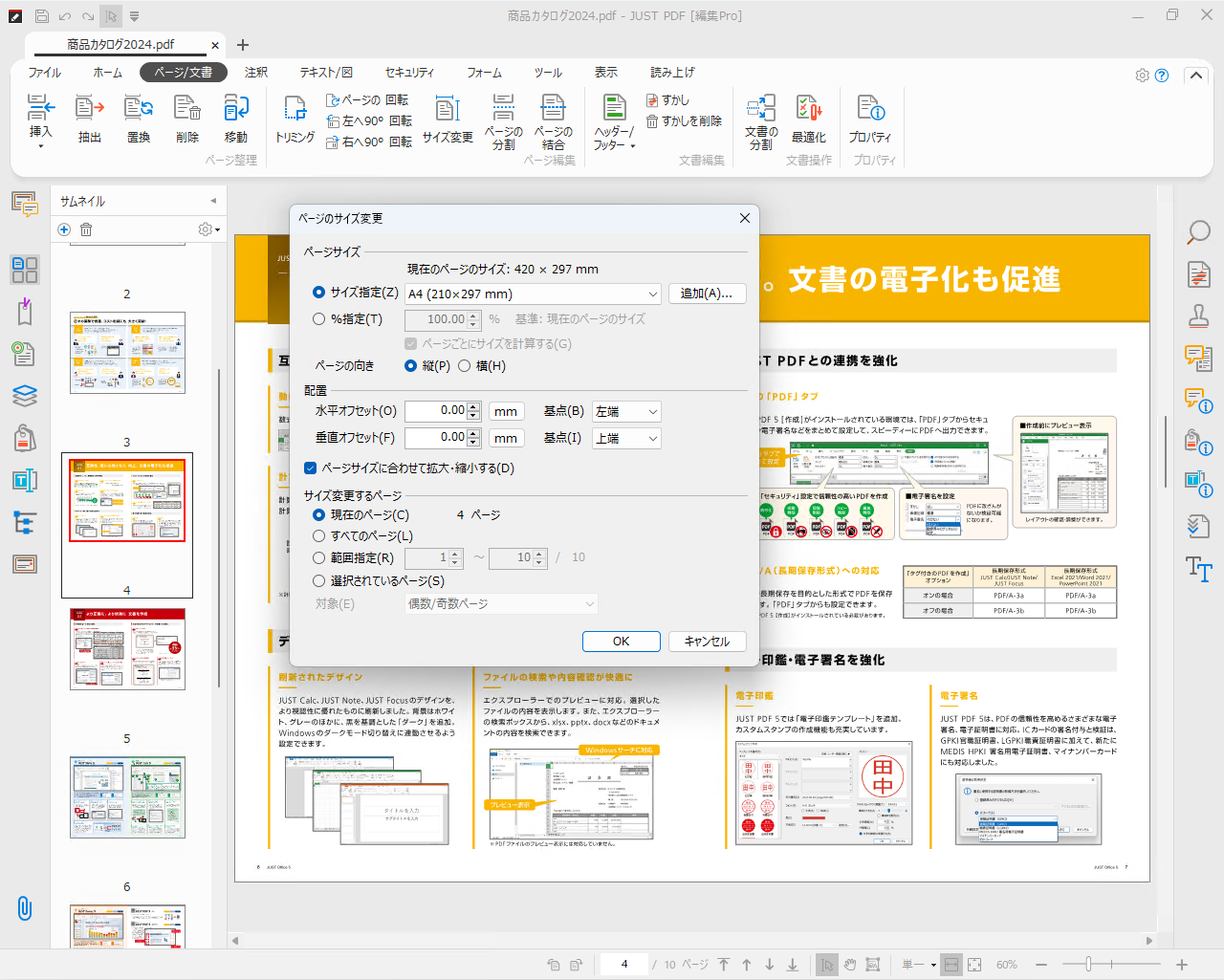The width and height of the screenshot is (1224, 980).
Task: Open the A4 (210×297 mm) size dropdown
Action: click(x=533, y=294)
